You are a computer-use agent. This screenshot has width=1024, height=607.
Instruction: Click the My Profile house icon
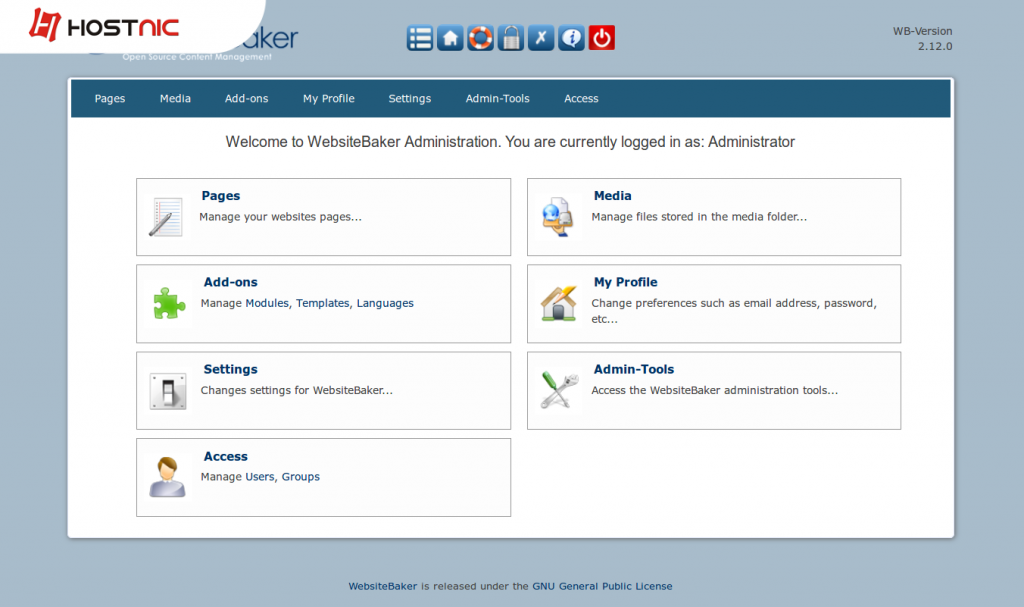(558, 303)
